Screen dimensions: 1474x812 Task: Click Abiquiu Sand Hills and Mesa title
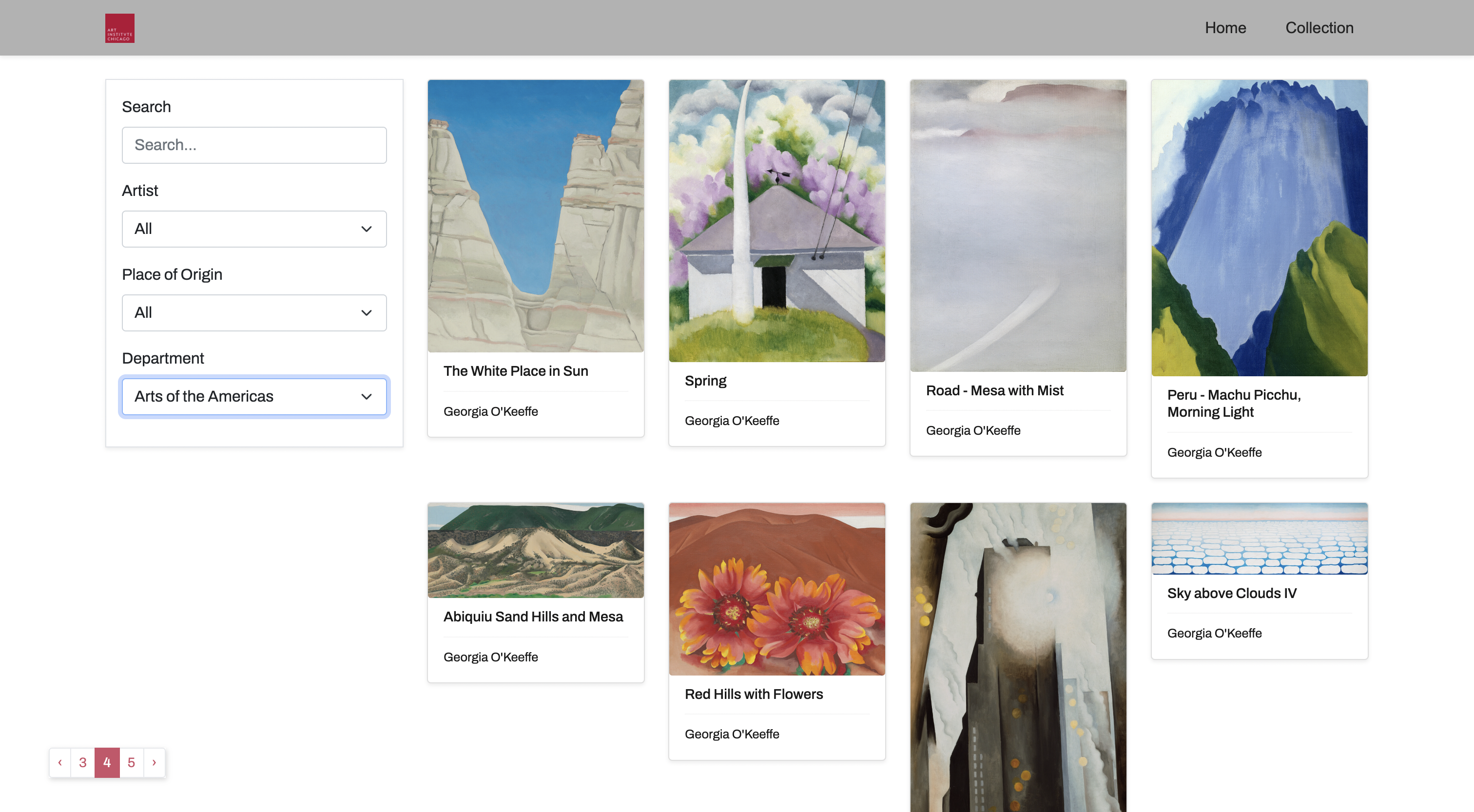click(533, 616)
